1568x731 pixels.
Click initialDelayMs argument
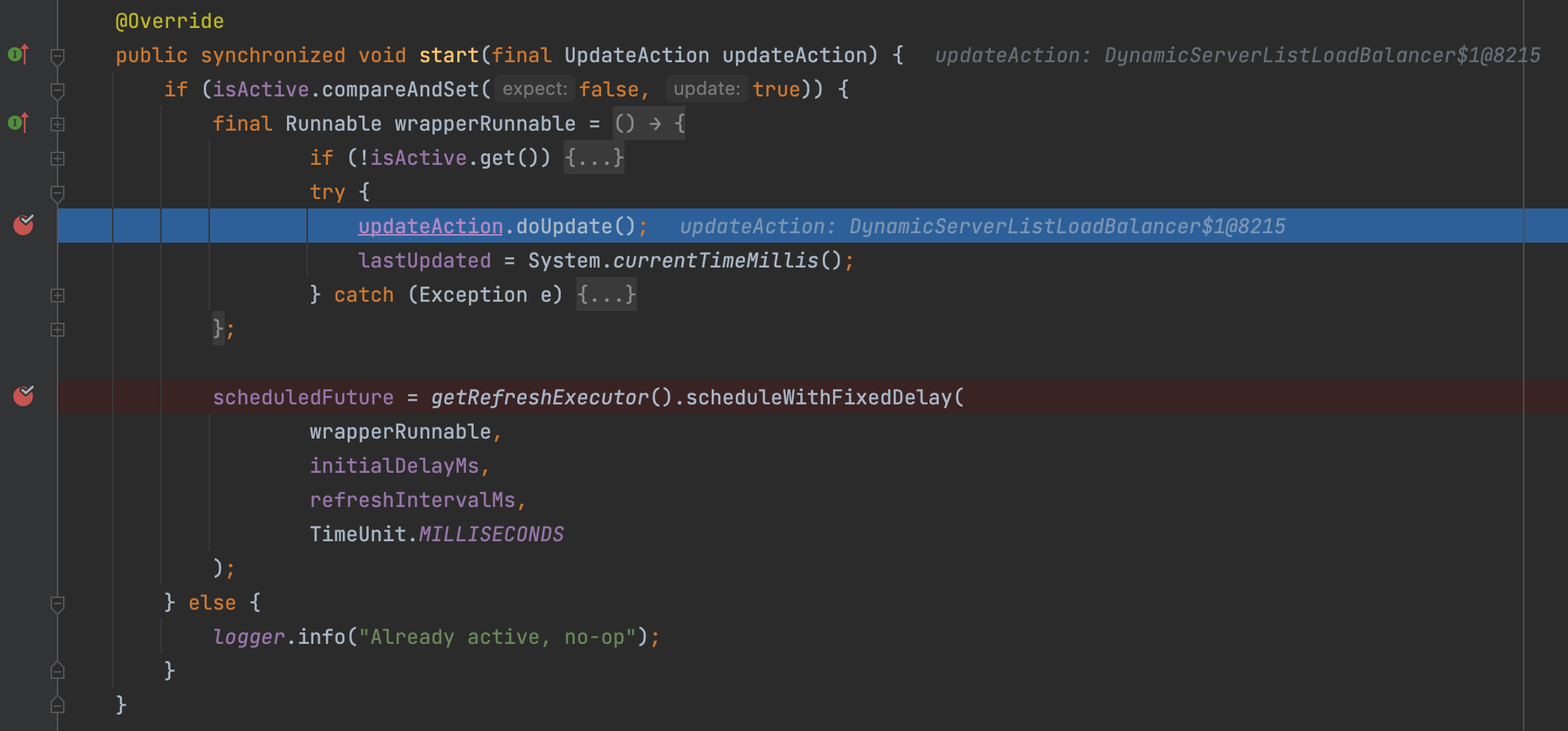(394, 466)
